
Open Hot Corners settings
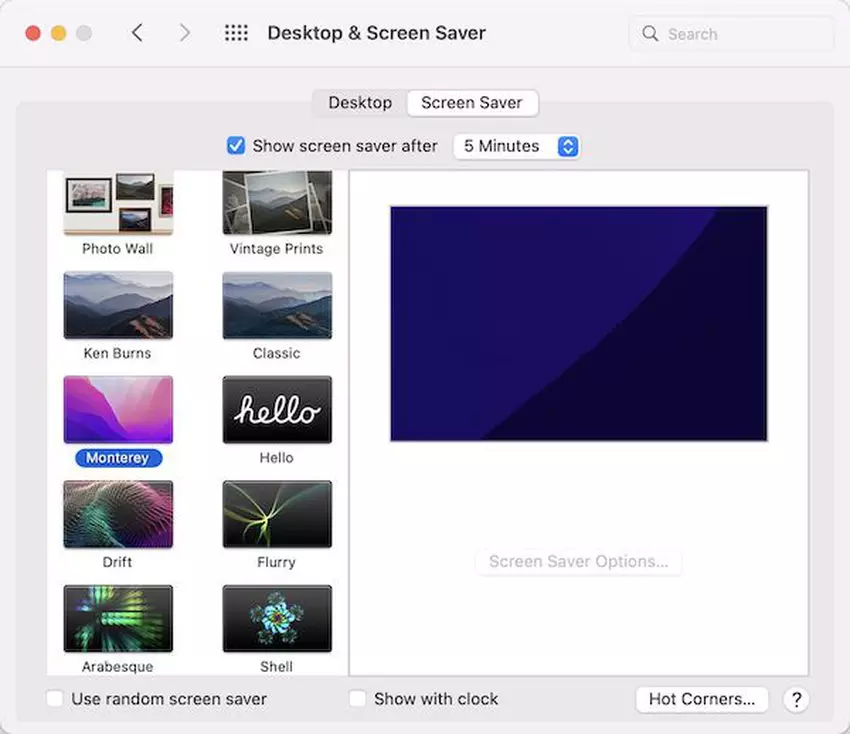point(701,699)
